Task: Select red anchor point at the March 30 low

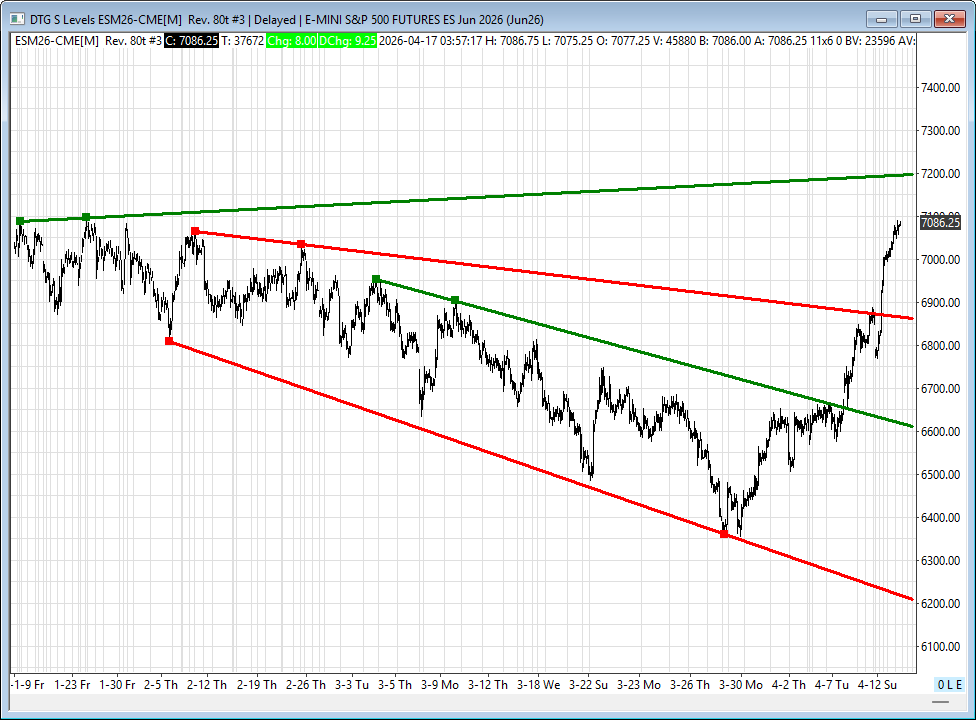Action: pos(724,535)
